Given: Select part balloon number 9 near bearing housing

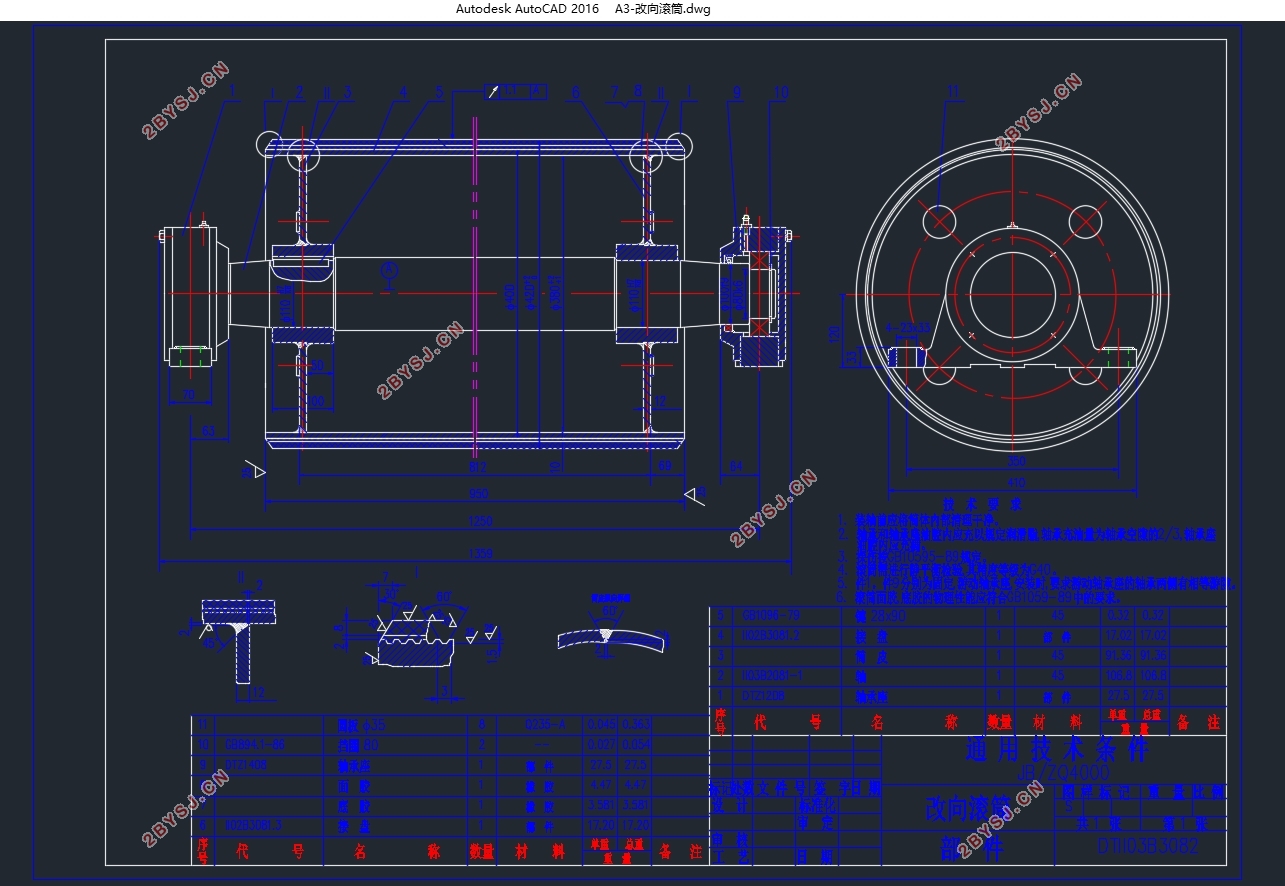Looking at the screenshot, I should tap(737, 92).
